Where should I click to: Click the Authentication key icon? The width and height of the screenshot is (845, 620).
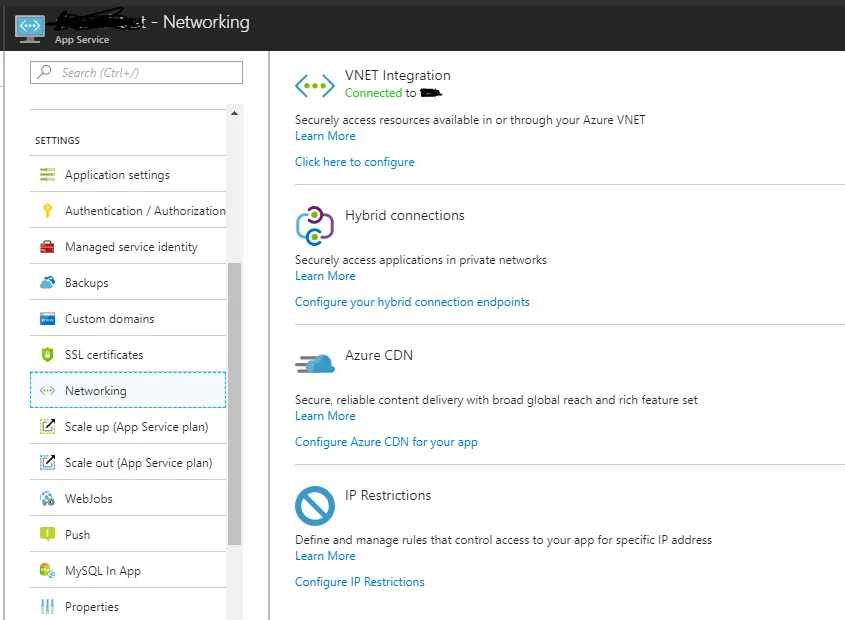47,211
